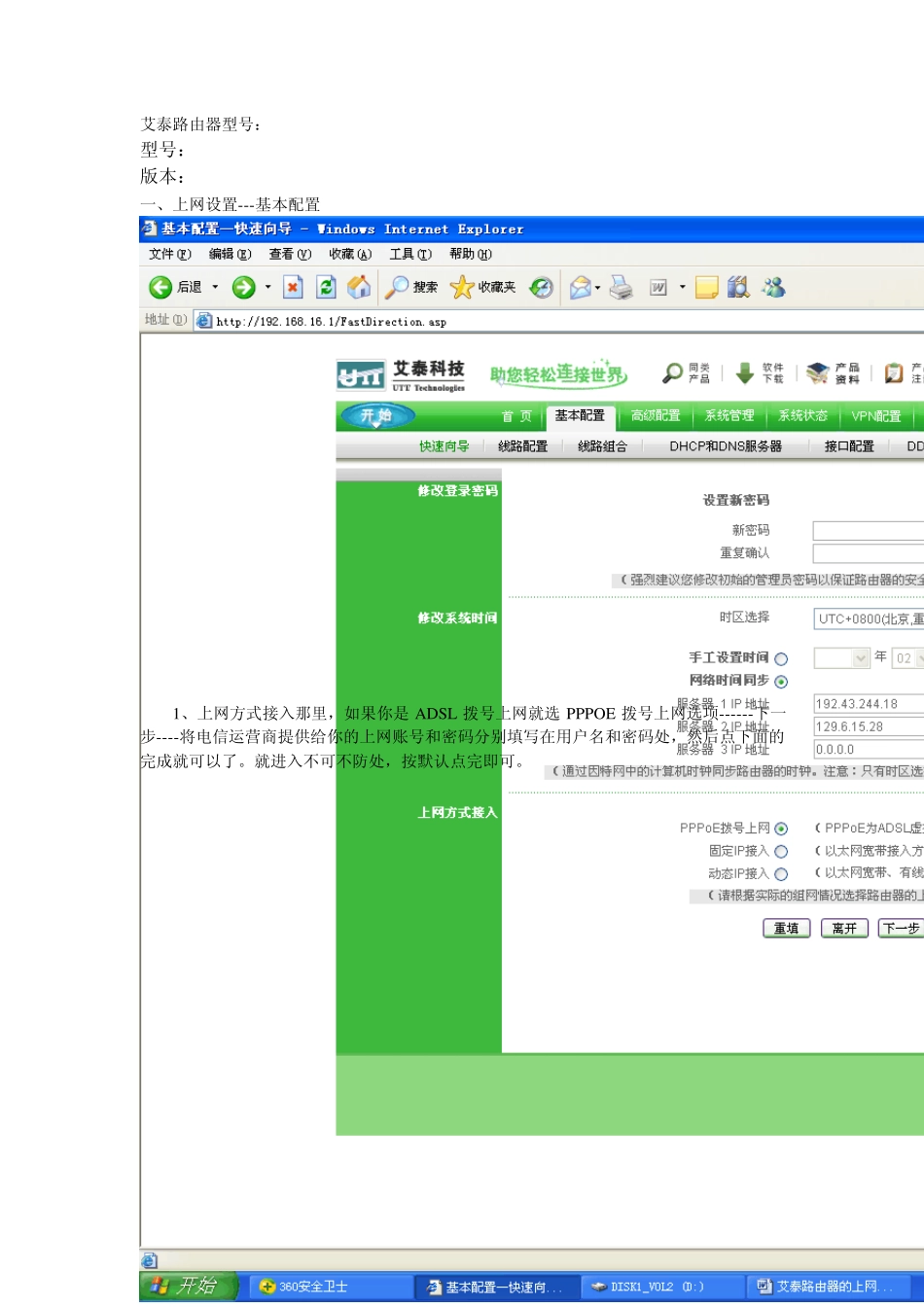Click the IE icon in status bar
Screen dimensions: 924x1307
(x=149, y=1260)
